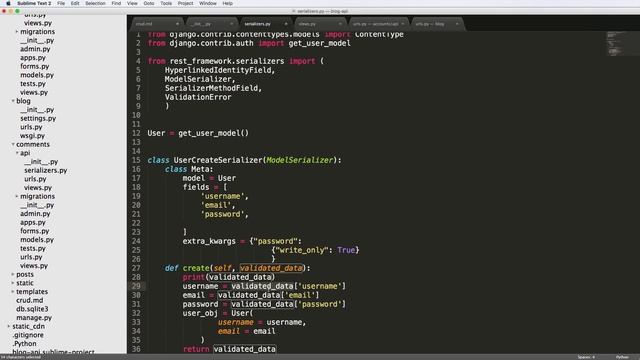Image resolution: width=640 pixels, height=360 pixels.
Task: Open the Selection menu
Action: pyautogui.click(x=95, y=3)
